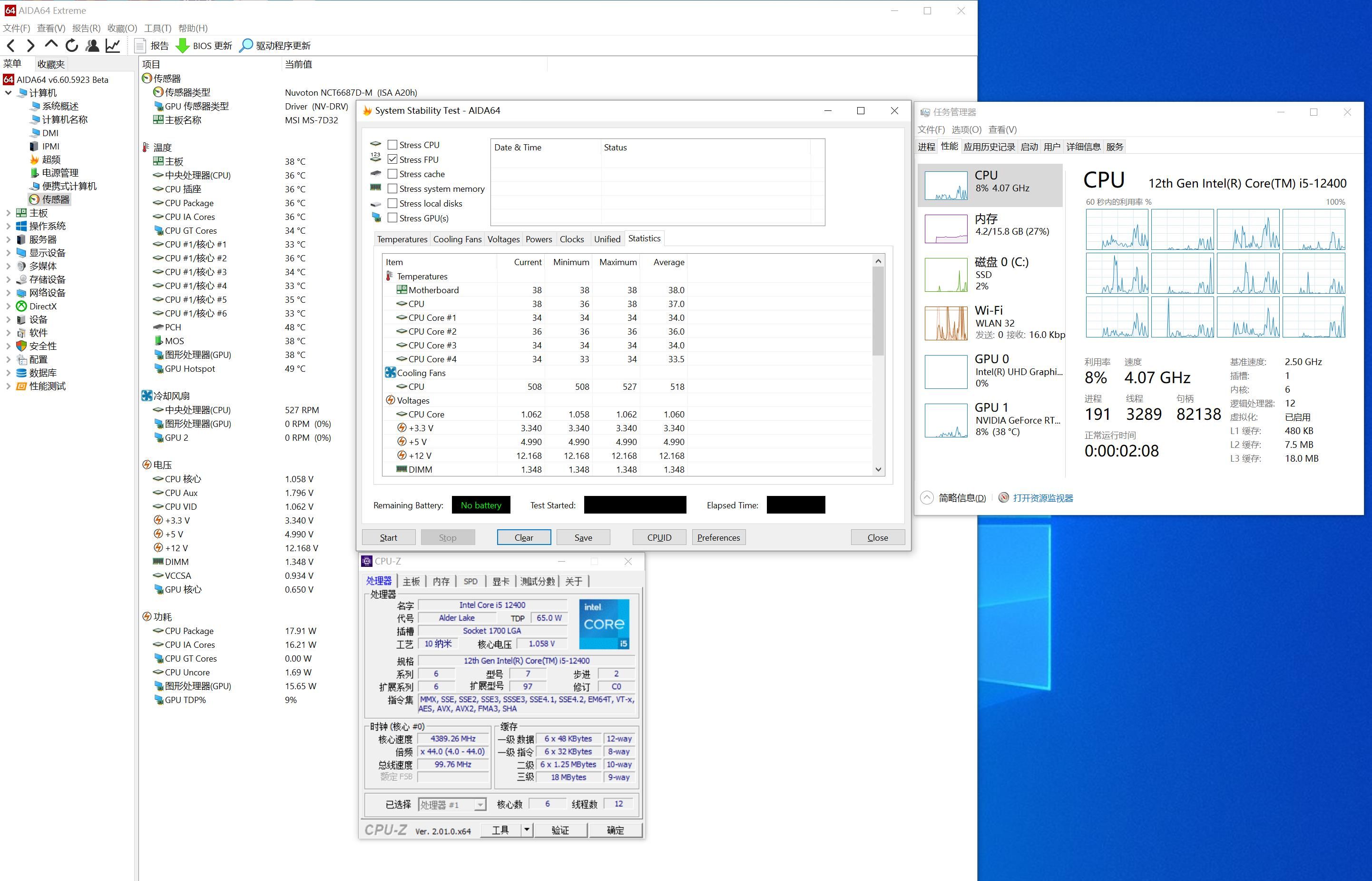Viewport: 1372px width, 881px height.
Task: Collapse the 计算机 tree node
Action: (x=8, y=93)
